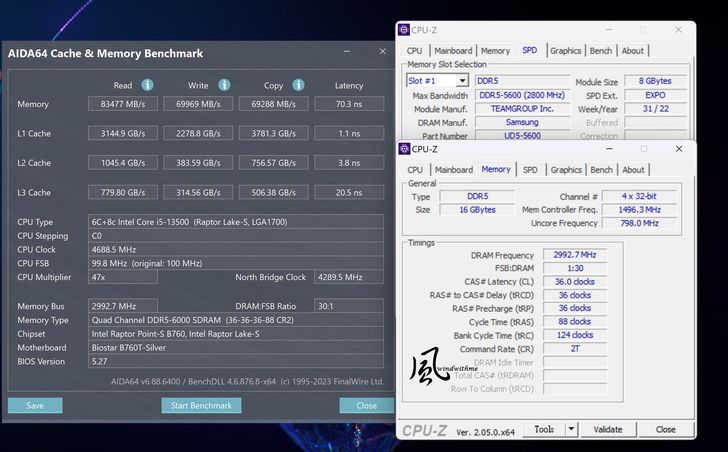Viewport: 728px width, 452px height.
Task: Click CPU-Z app icon in SPD window title bar
Action: (x=403, y=31)
